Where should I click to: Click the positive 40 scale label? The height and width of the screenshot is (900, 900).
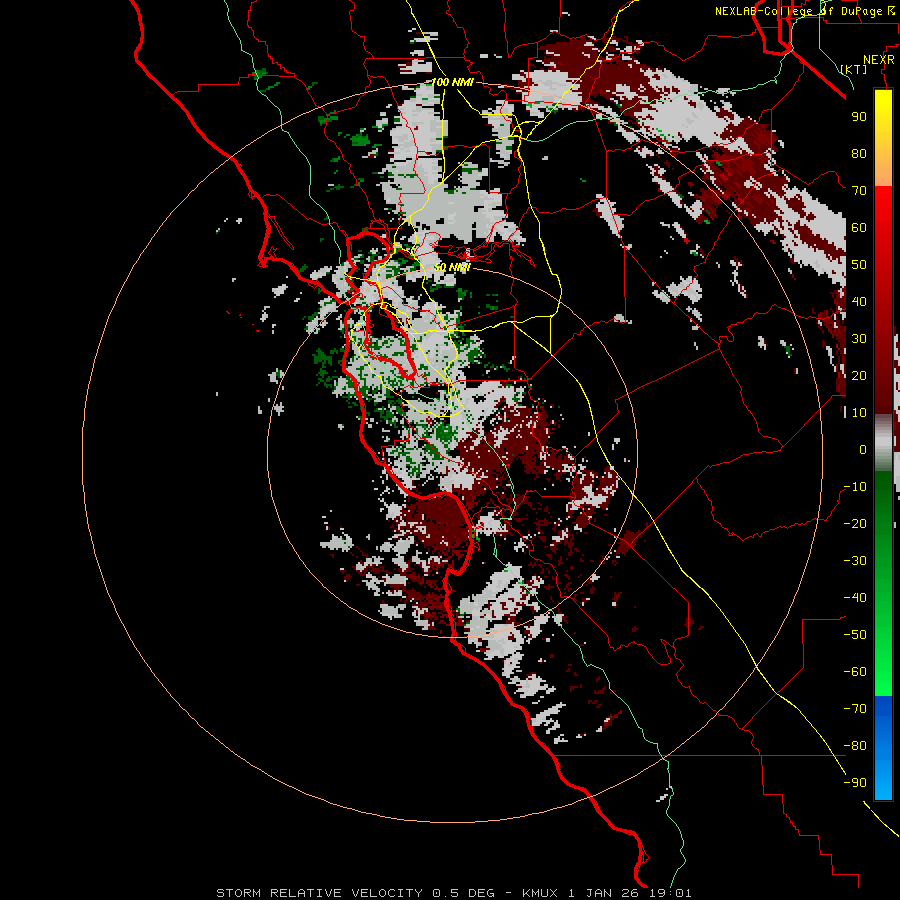pyautogui.click(x=859, y=301)
